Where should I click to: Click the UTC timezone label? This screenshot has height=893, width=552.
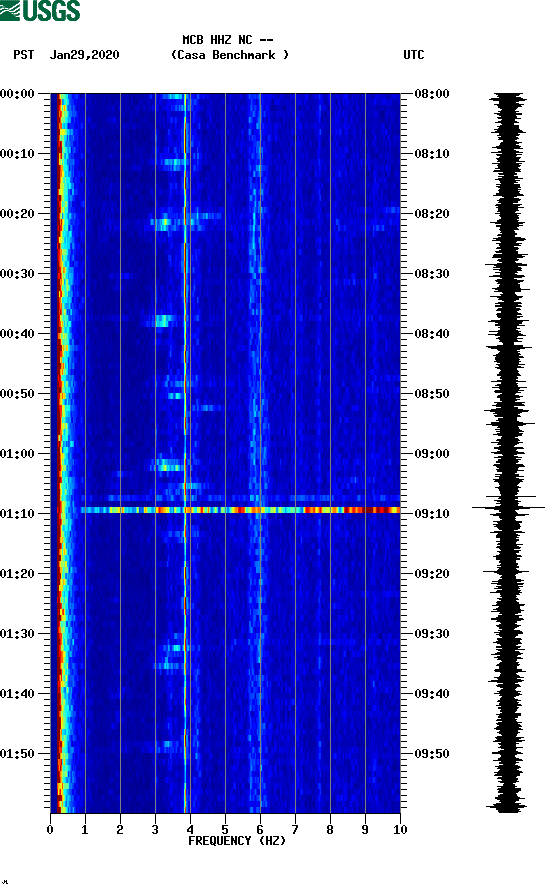point(414,55)
